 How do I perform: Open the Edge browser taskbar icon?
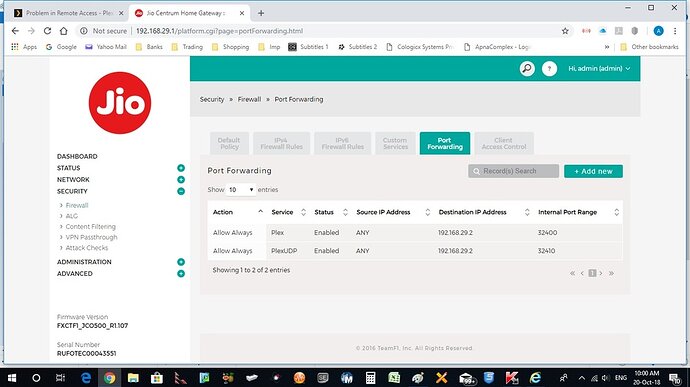tap(86, 378)
